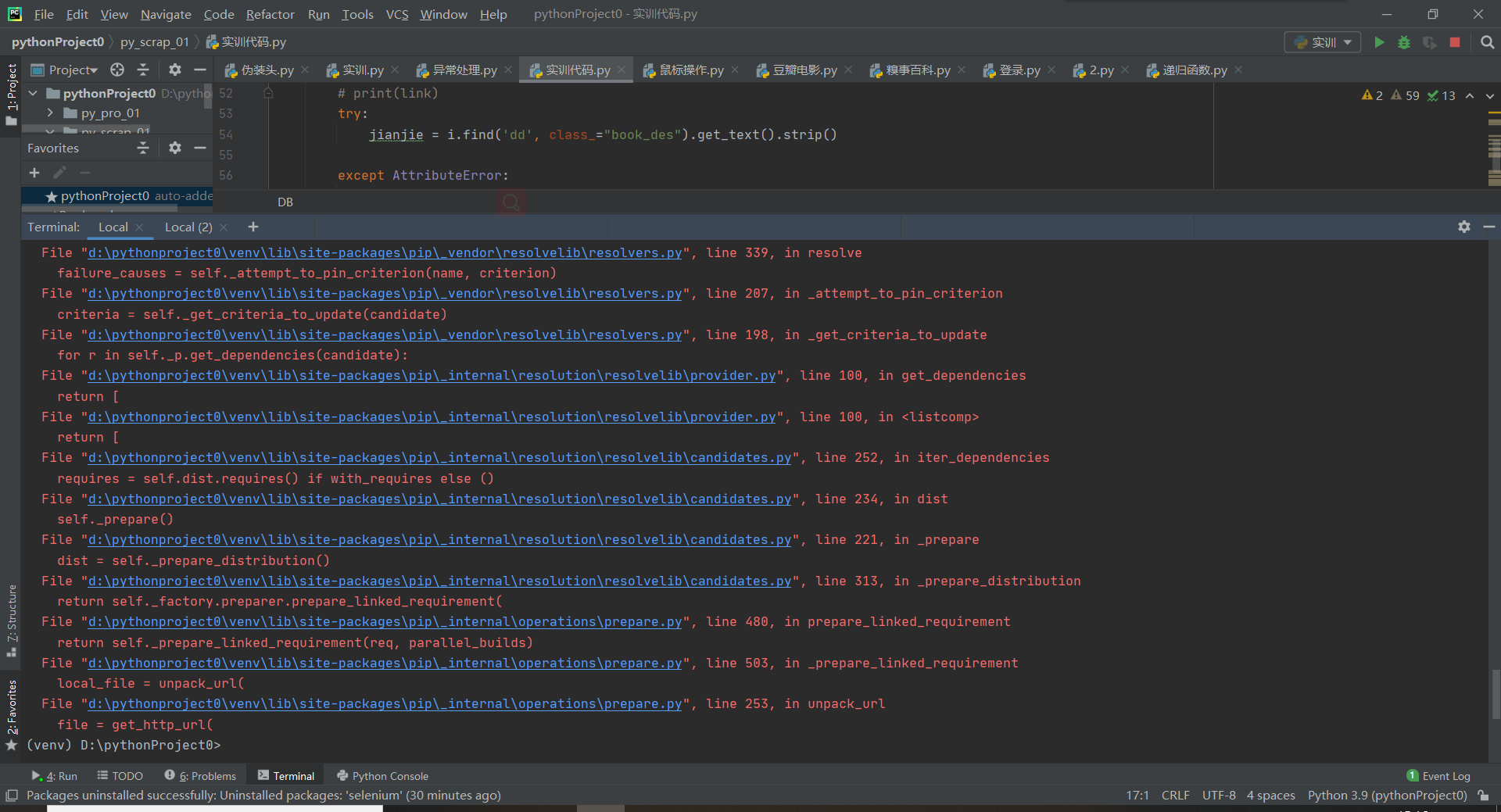This screenshot has height=812, width=1501.
Task: Switch to Local (2) terminal tab
Action: click(188, 227)
